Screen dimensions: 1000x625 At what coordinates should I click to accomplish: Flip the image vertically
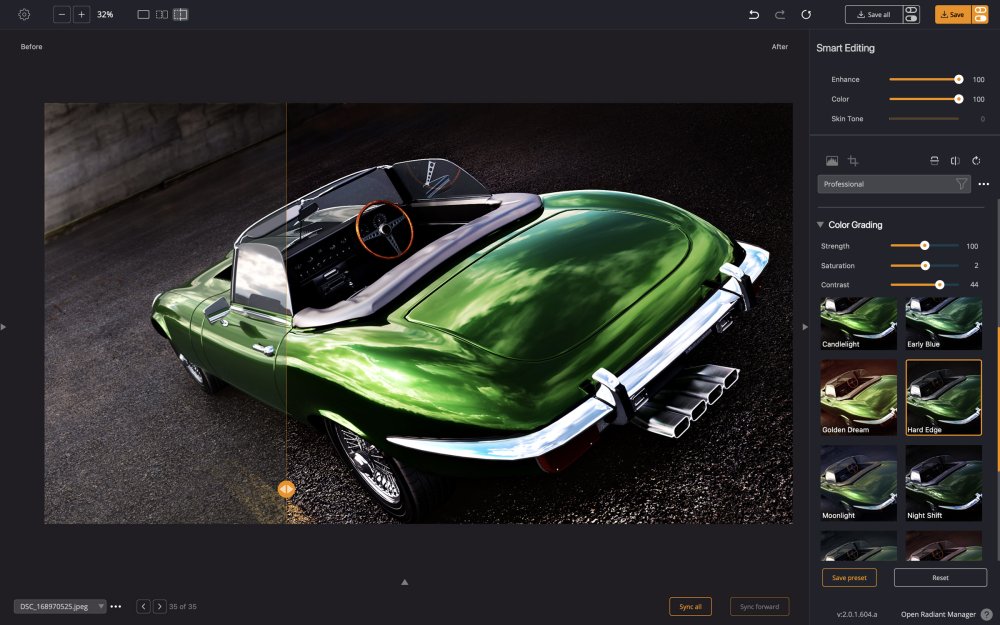pos(934,161)
